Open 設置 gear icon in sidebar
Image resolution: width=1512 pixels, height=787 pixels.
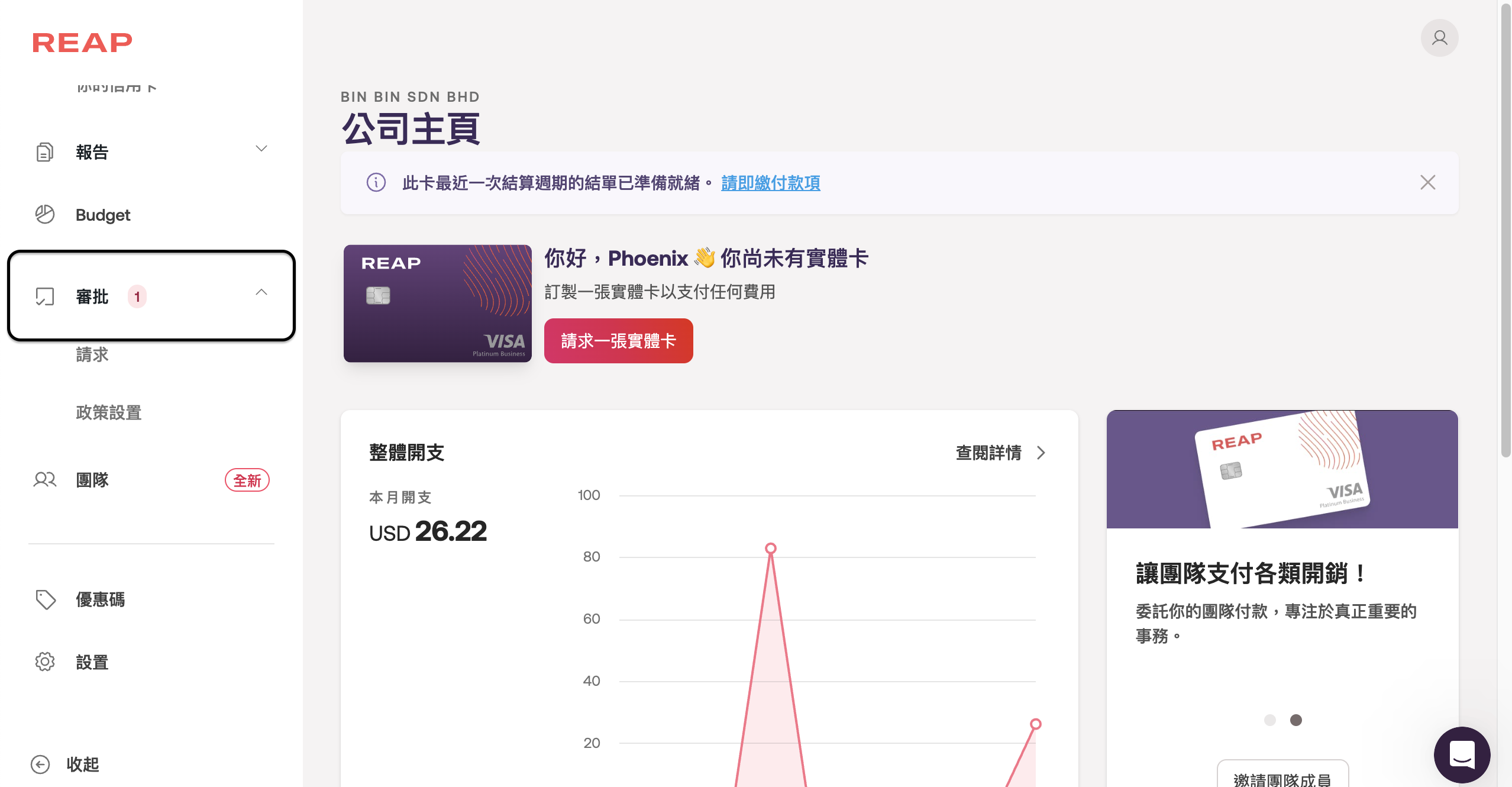tap(44, 662)
